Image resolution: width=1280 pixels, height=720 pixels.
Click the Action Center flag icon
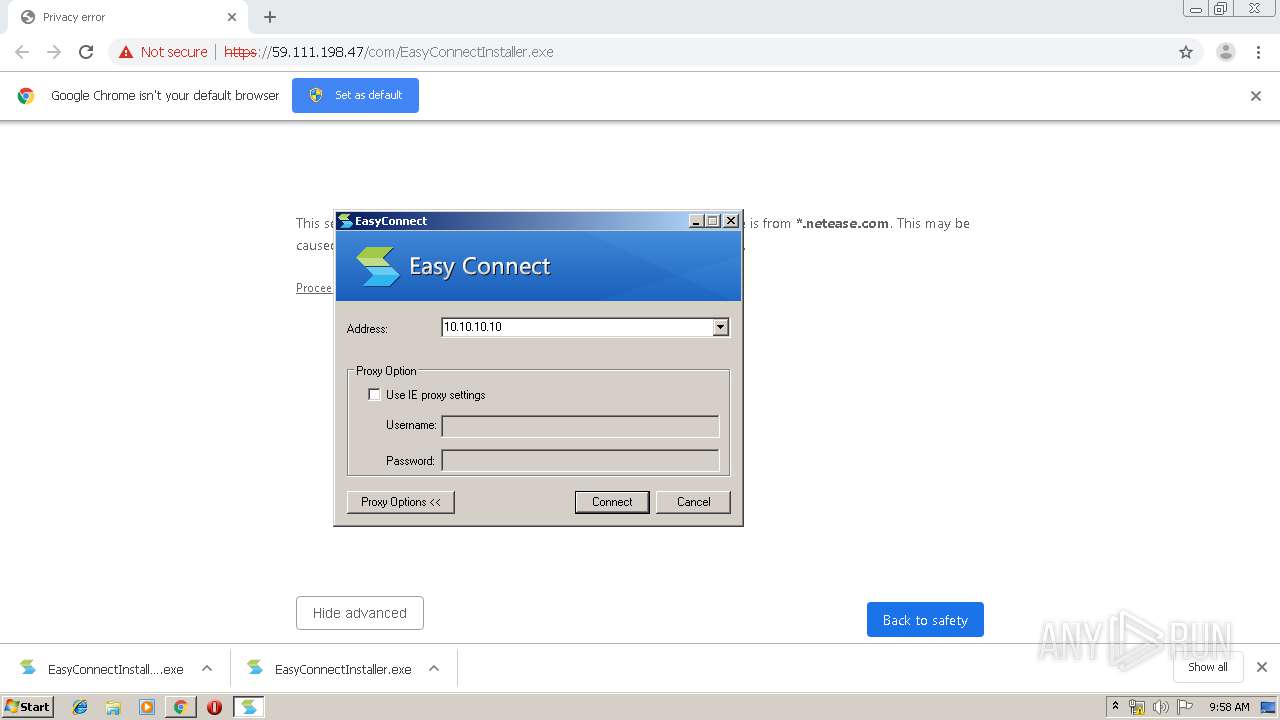[1185, 707]
